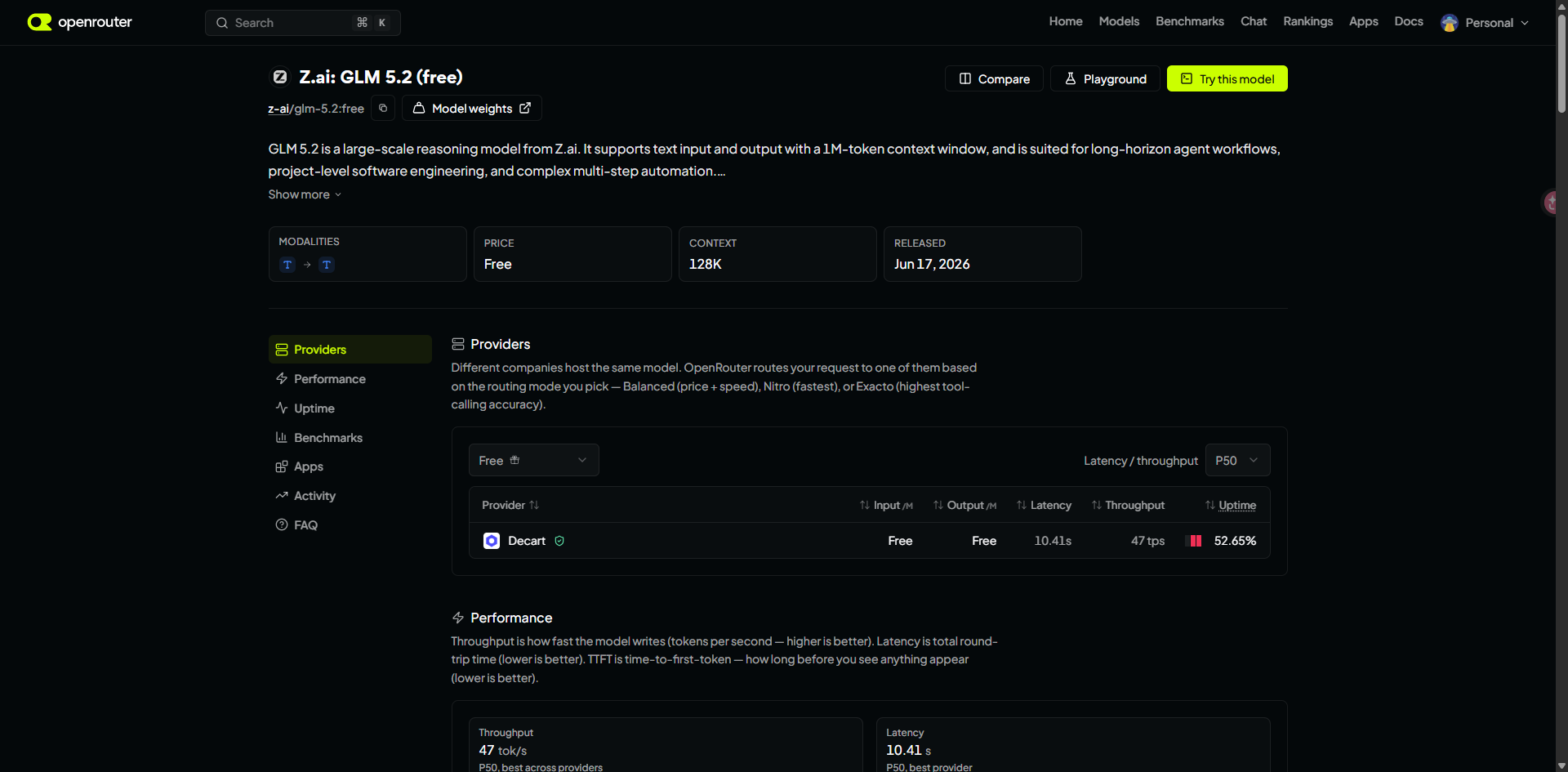Click the release date Jun 17, 2026
This screenshot has height=772, width=1568.
932,264
